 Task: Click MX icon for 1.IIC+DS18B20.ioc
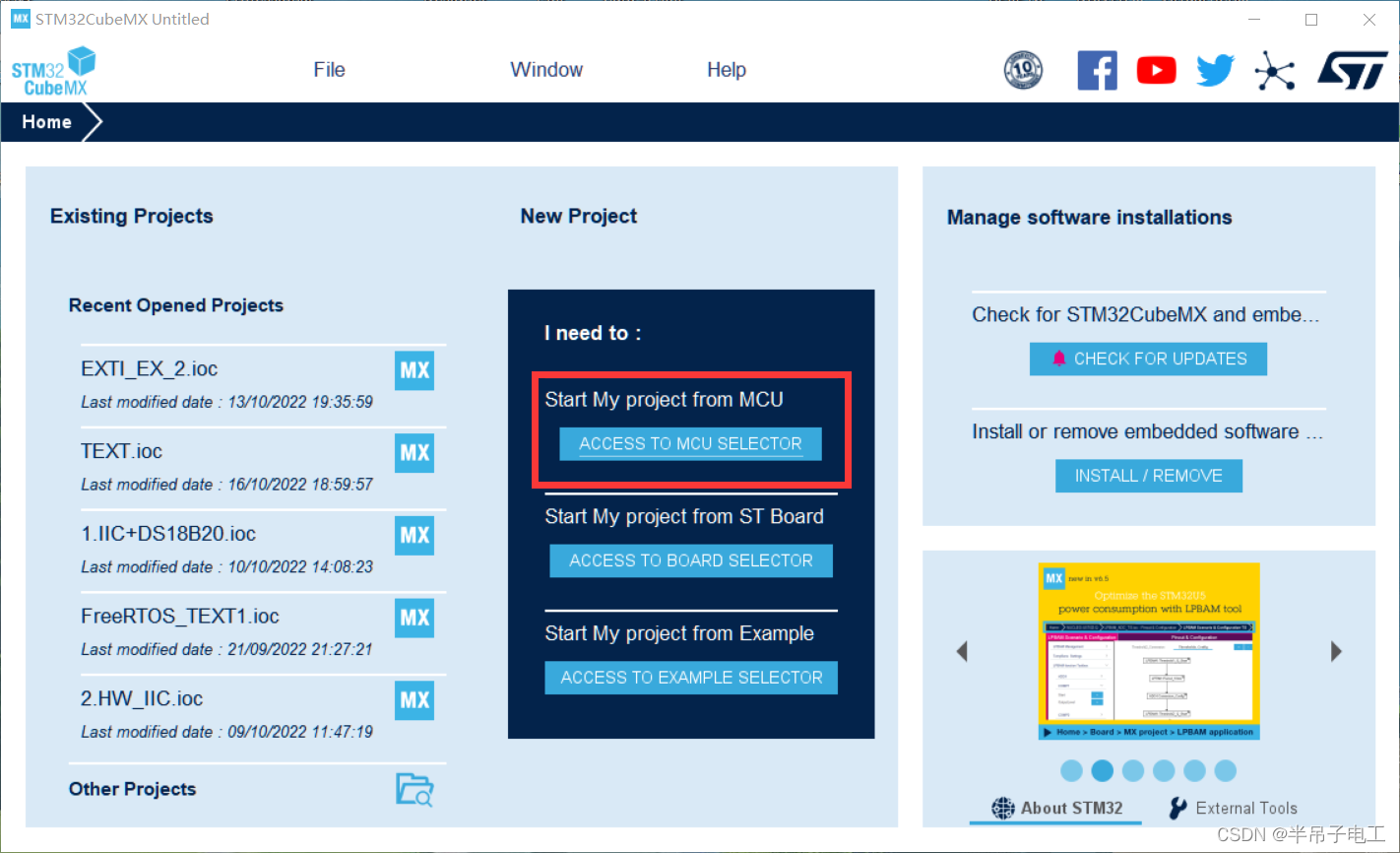[414, 536]
